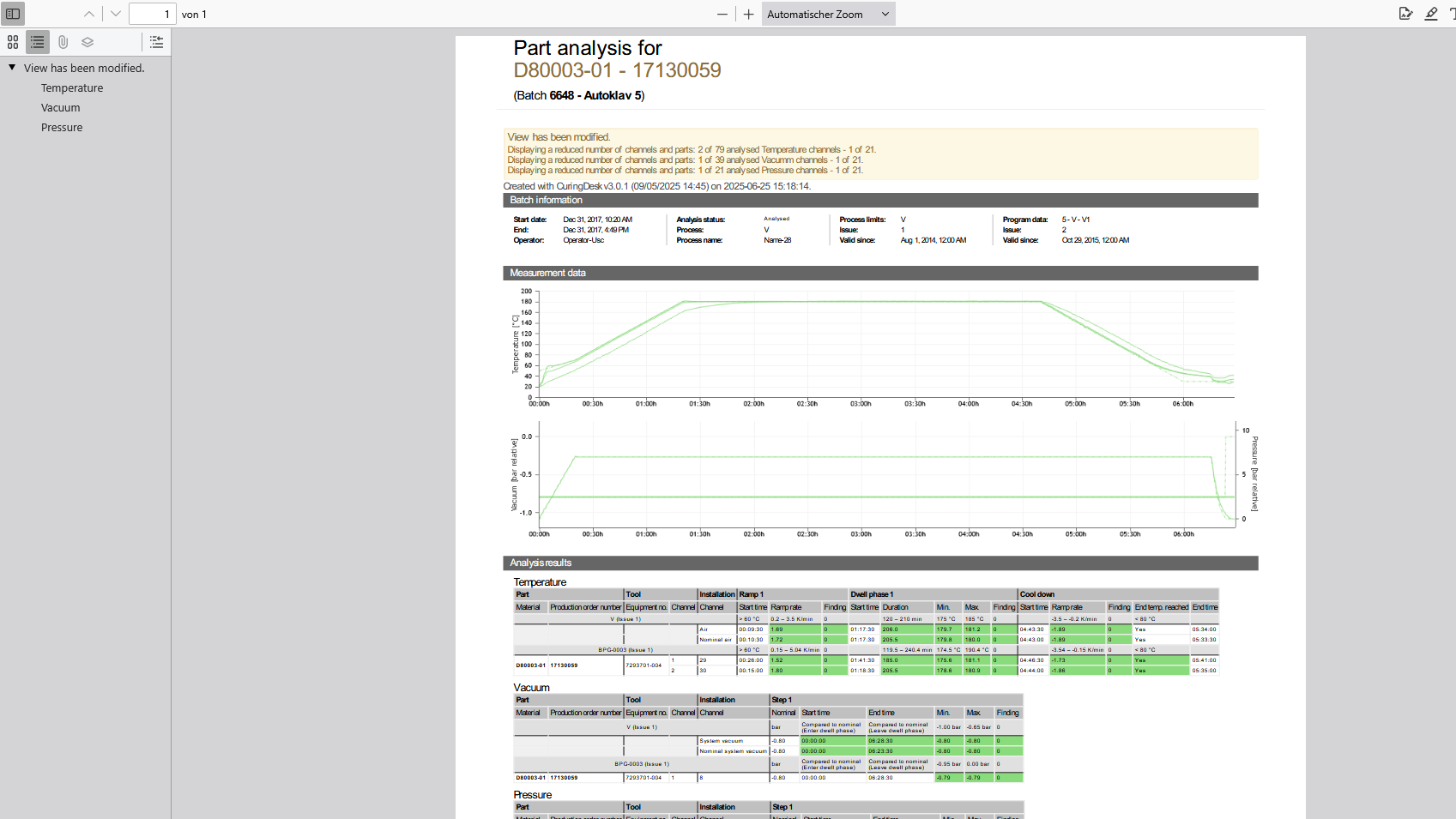Click the page number input field
The height and width of the screenshot is (819, 1456).
[x=153, y=14]
